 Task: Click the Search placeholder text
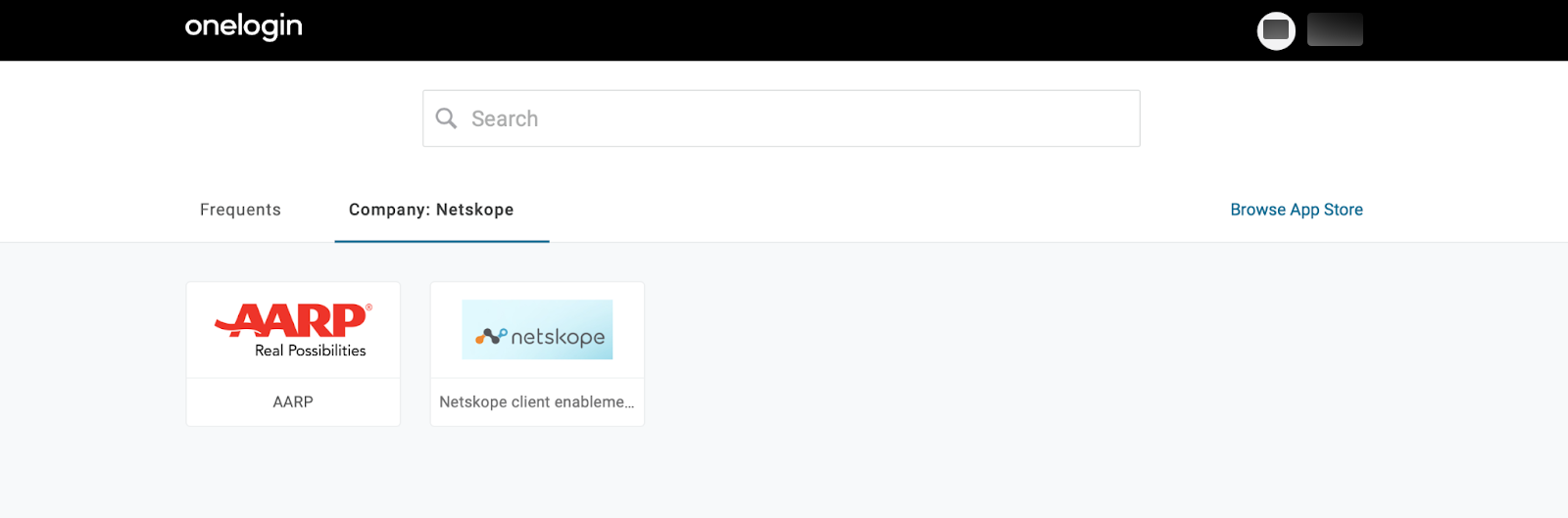click(x=505, y=118)
